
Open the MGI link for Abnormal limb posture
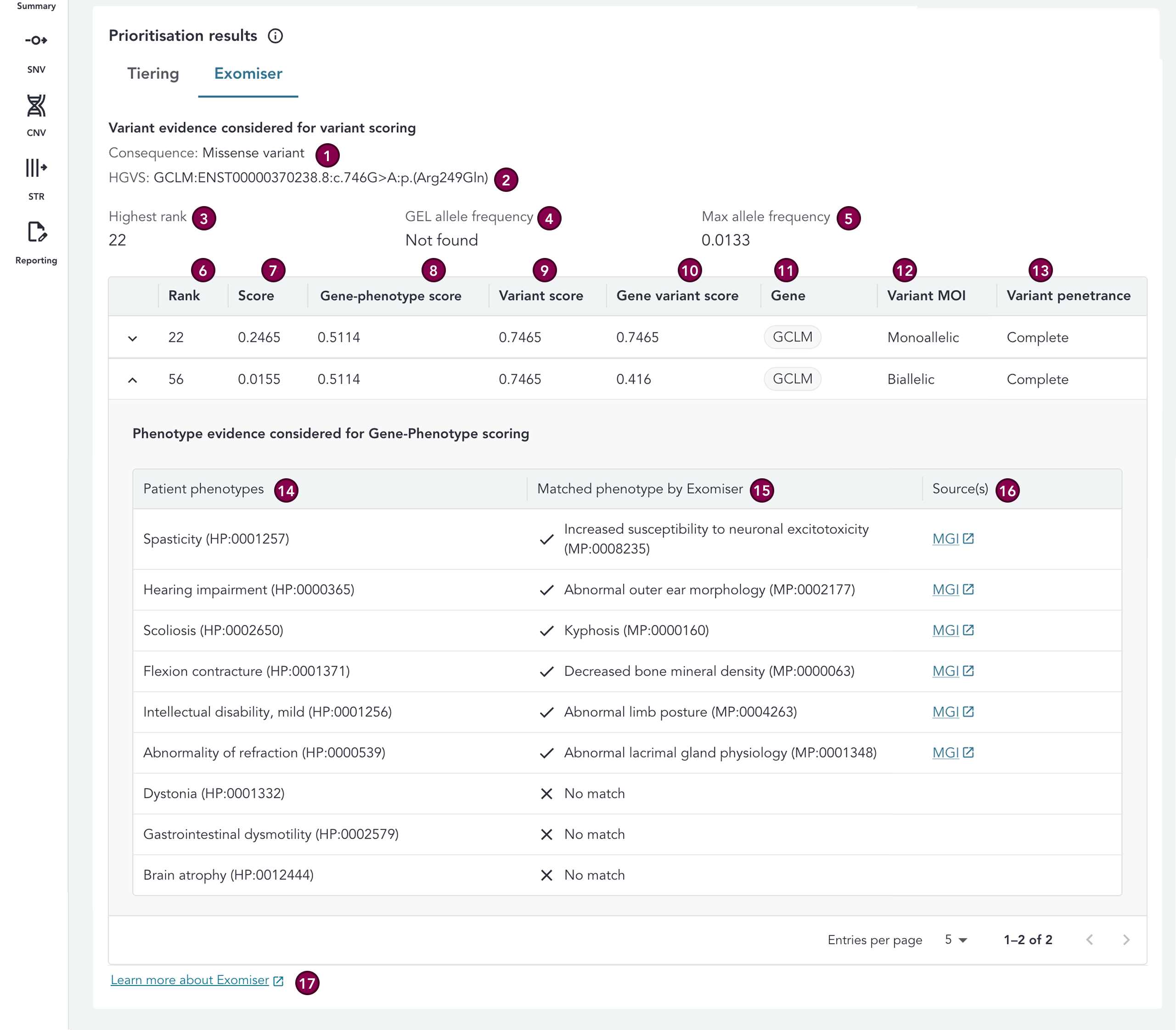(946, 711)
